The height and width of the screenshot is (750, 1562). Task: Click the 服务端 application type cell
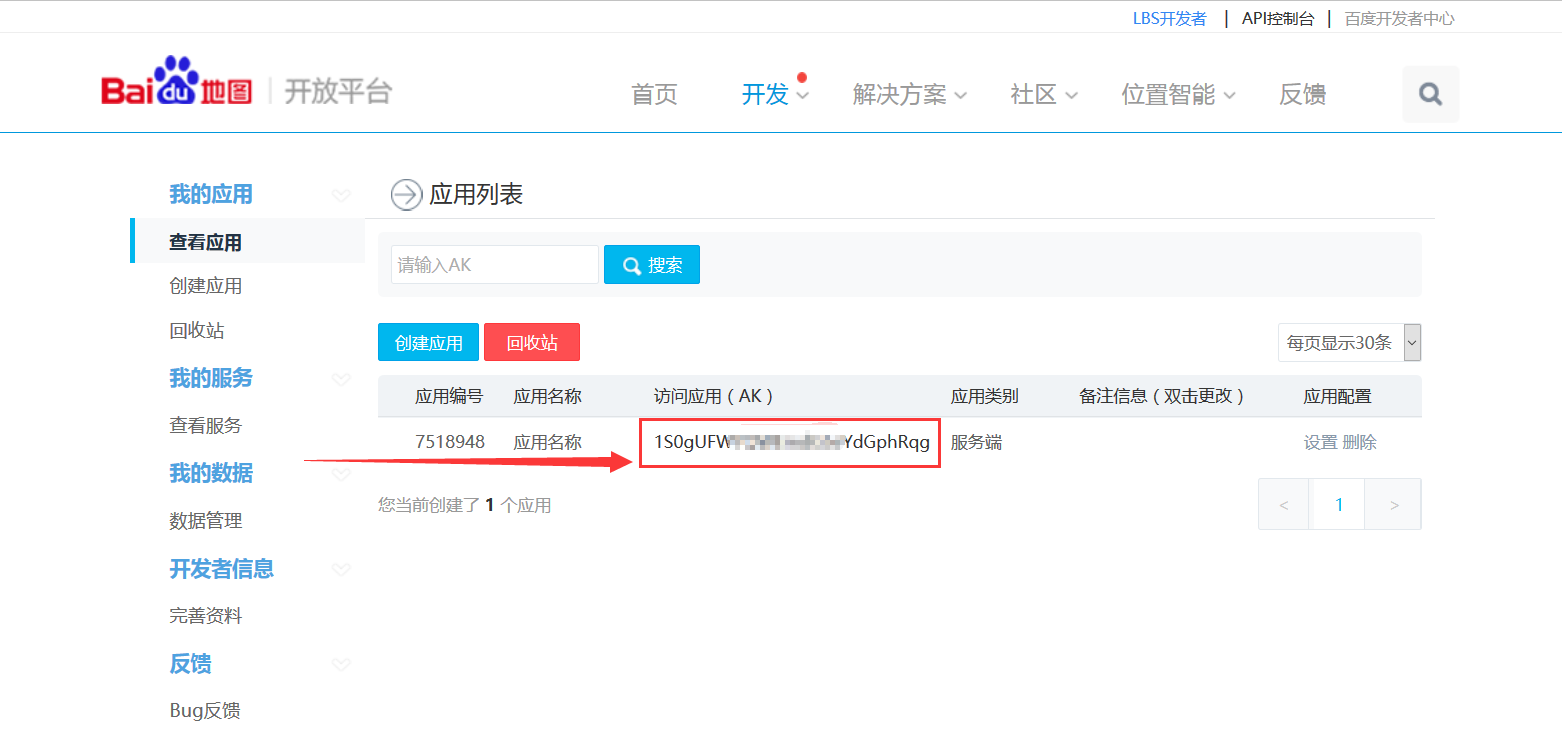[x=976, y=442]
